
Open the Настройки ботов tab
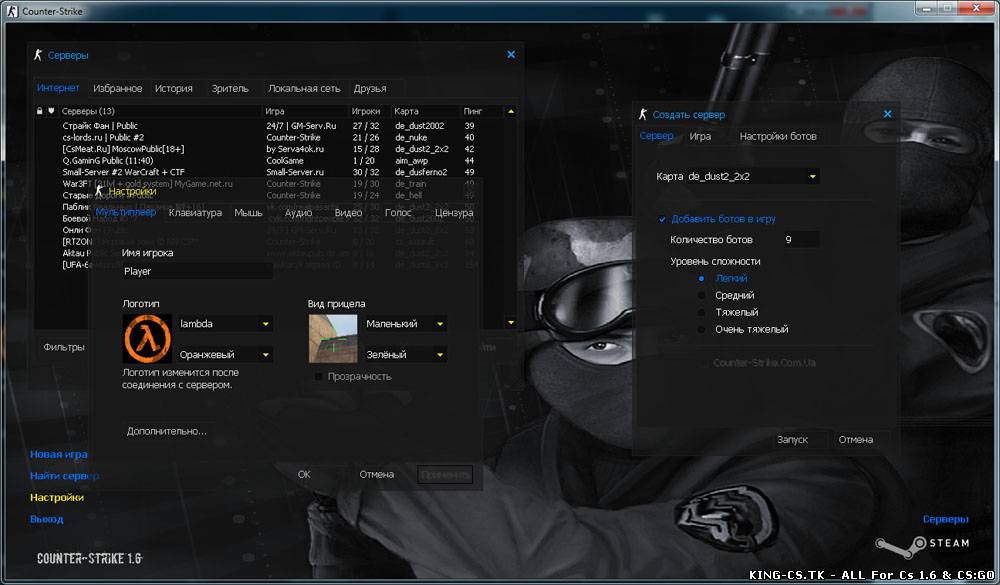pyautogui.click(x=778, y=137)
